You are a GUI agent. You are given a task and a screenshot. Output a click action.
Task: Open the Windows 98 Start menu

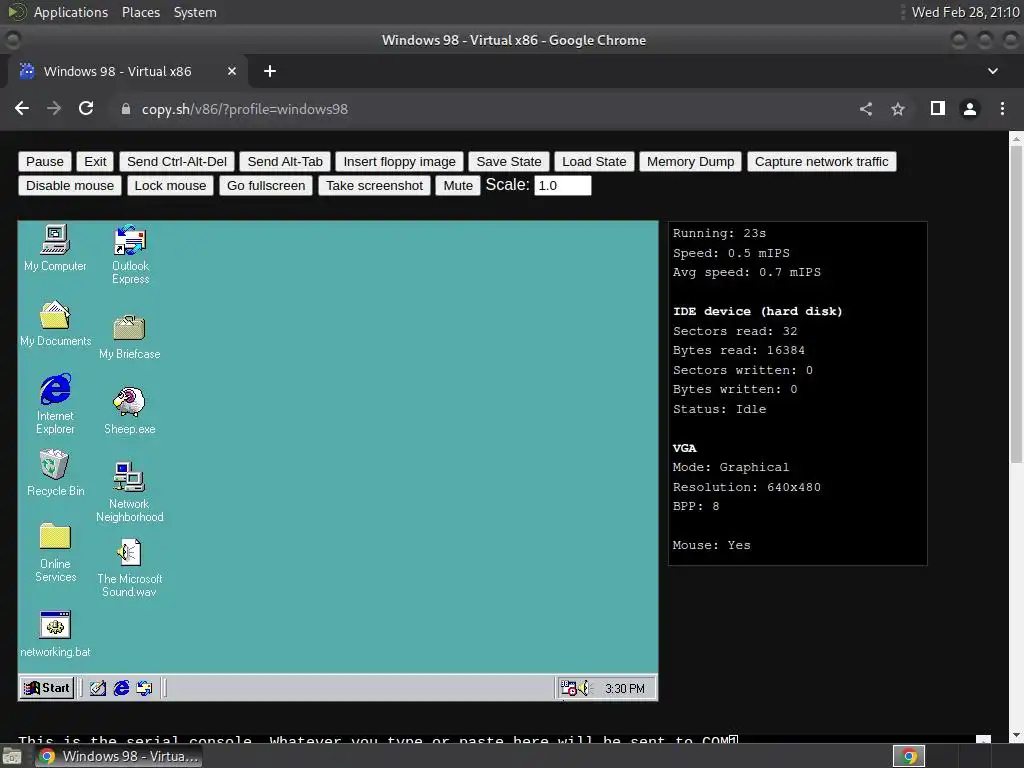(46, 688)
